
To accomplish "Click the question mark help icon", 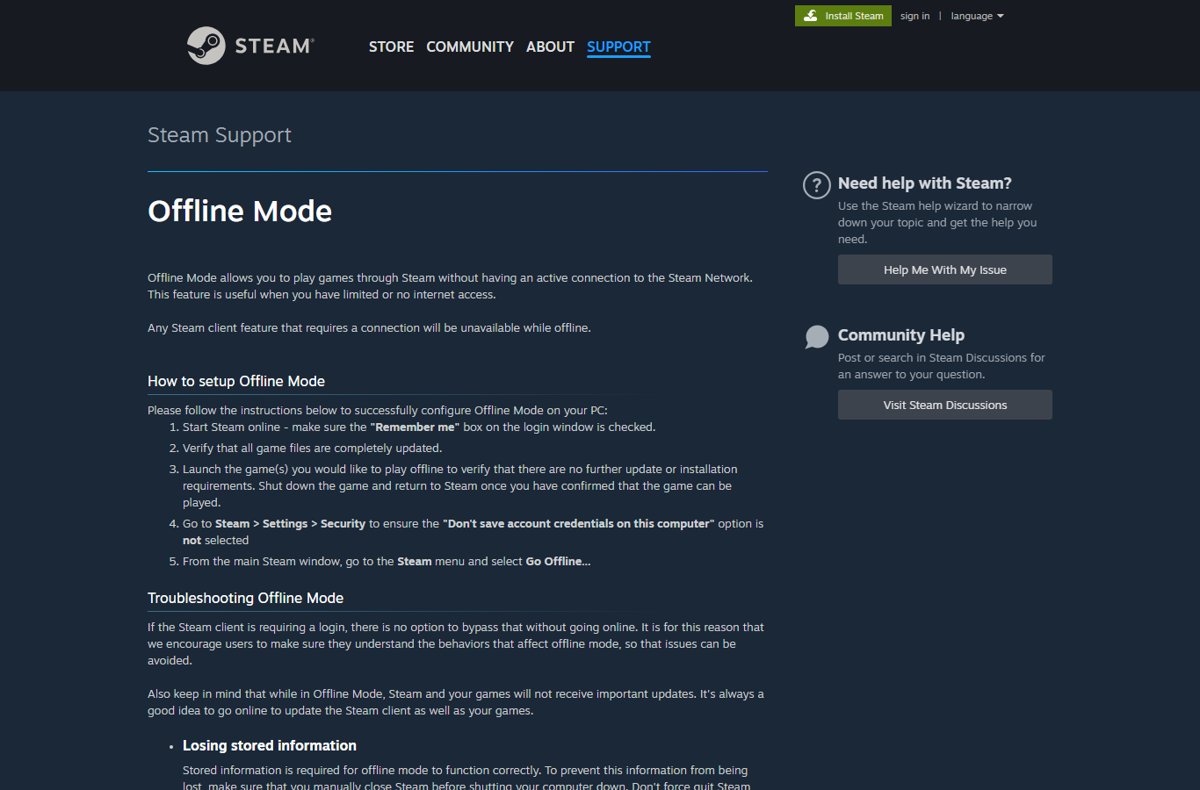I will (817, 185).
